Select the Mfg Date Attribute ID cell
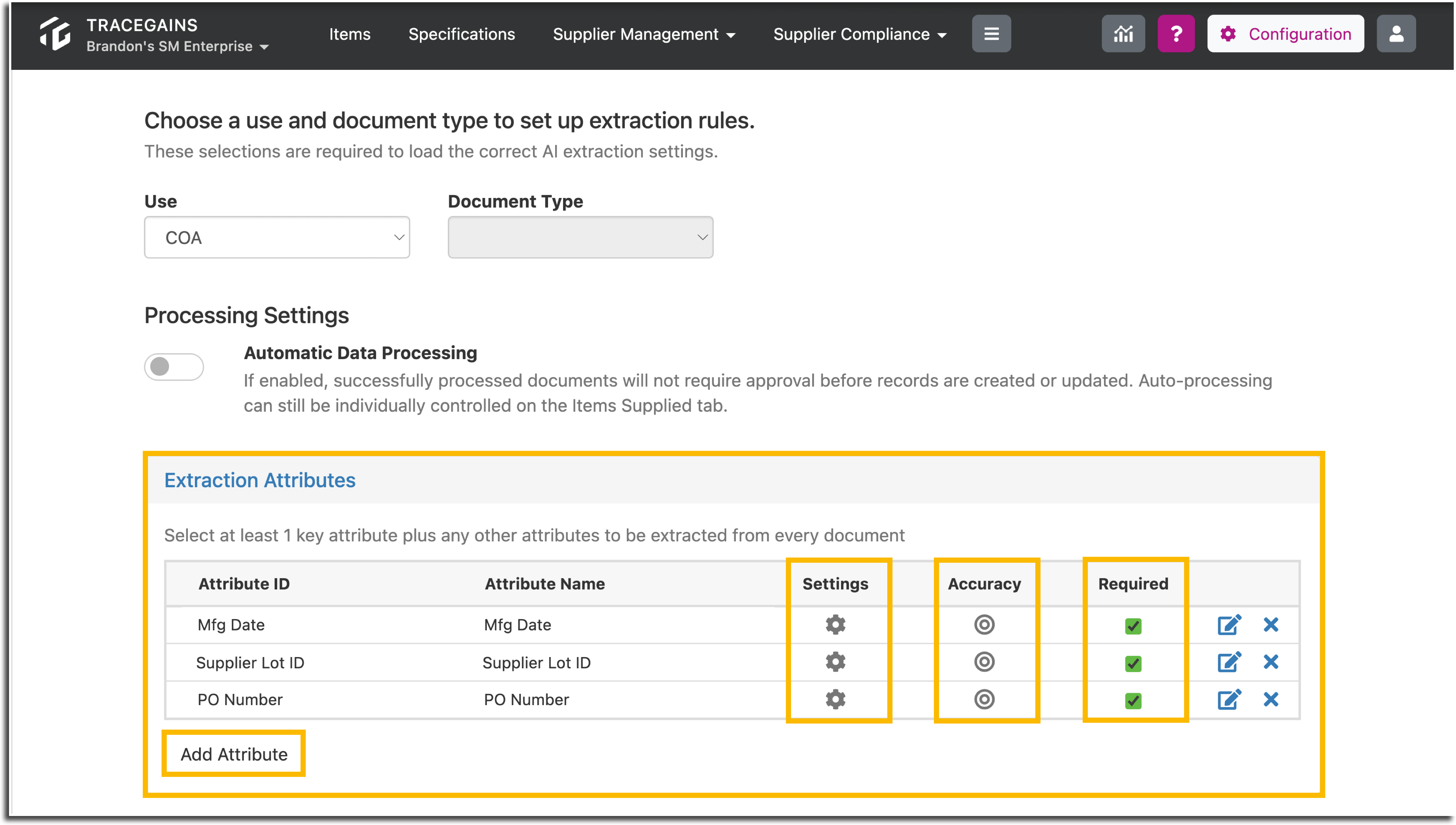Screen dimensions: 1456x825 coord(231,624)
